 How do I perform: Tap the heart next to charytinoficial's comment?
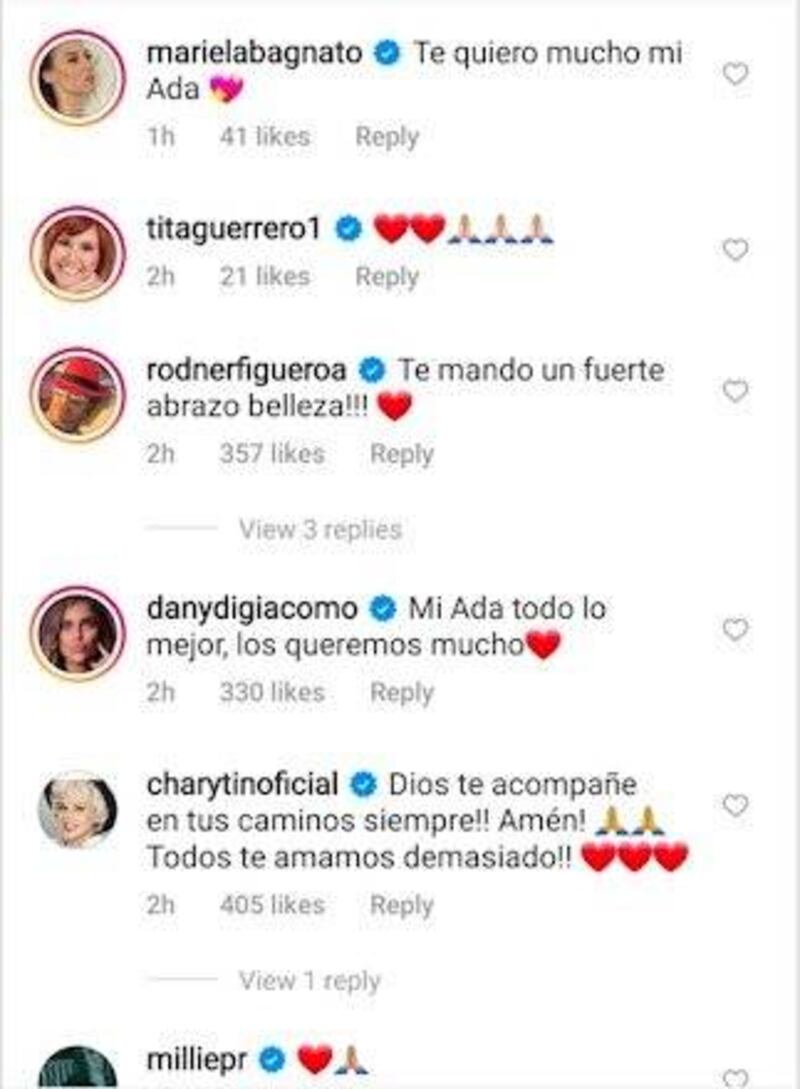tap(735, 806)
